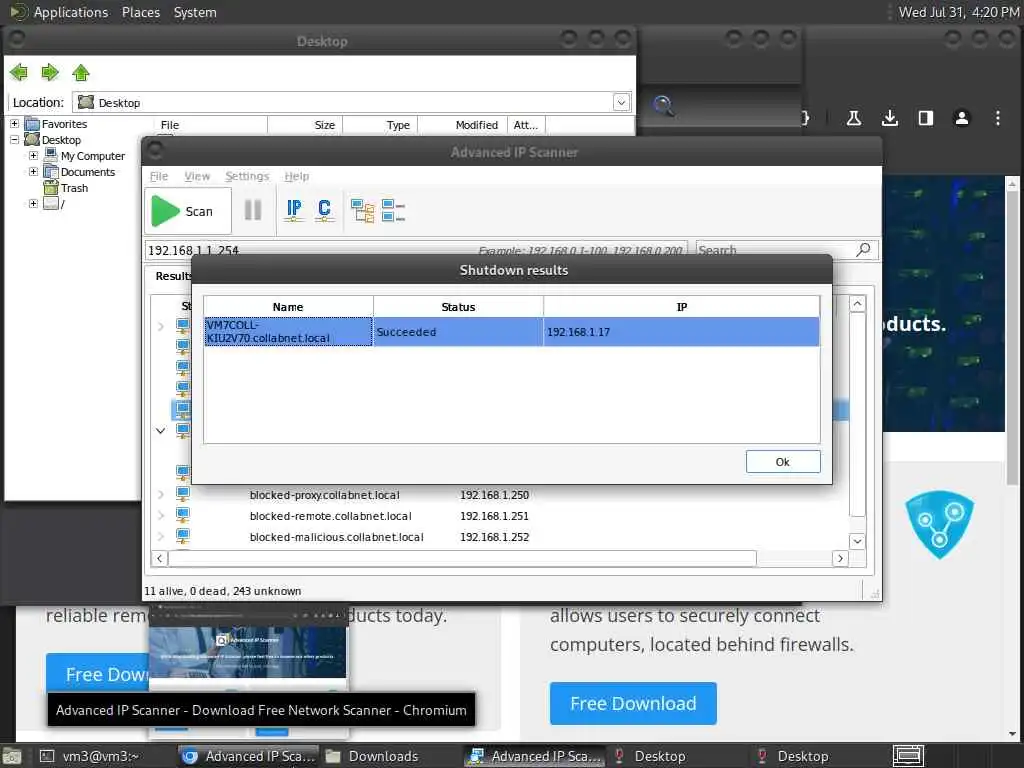Screen dimensions: 1024x768
Task: Open the Places menu in top panel
Action: click(x=140, y=12)
